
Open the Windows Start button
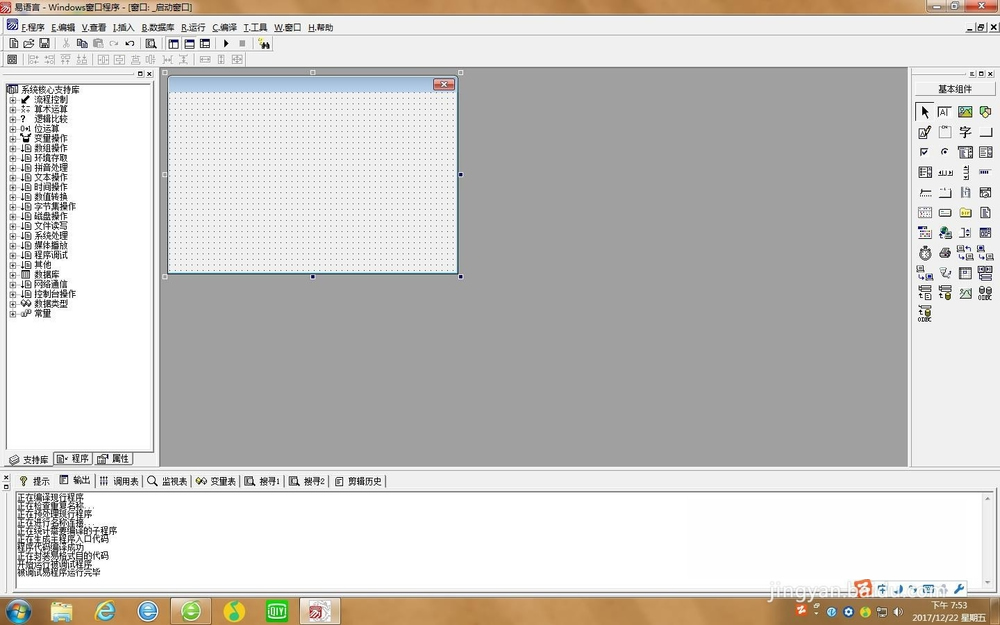[17, 612]
